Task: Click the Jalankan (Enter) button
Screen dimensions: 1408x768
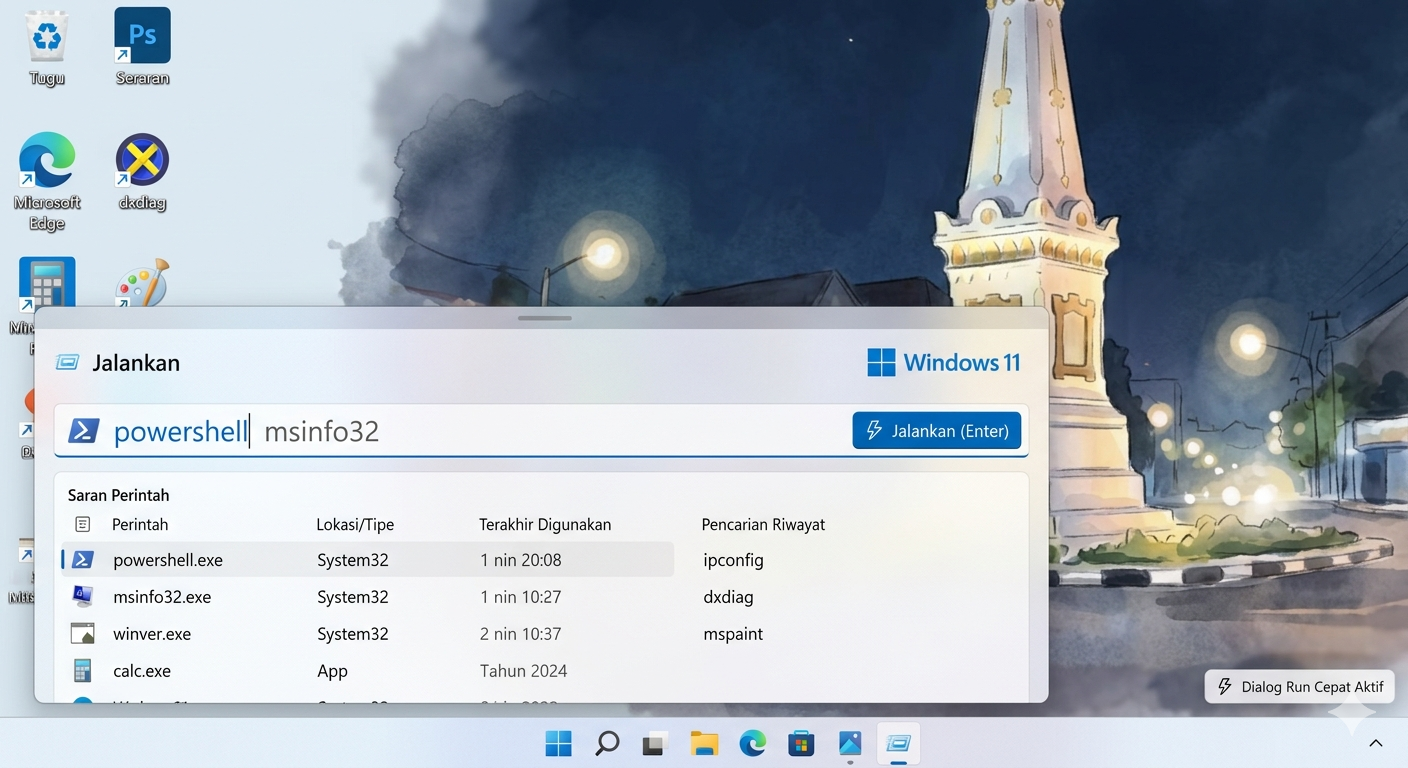Action: (x=937, y=431)
